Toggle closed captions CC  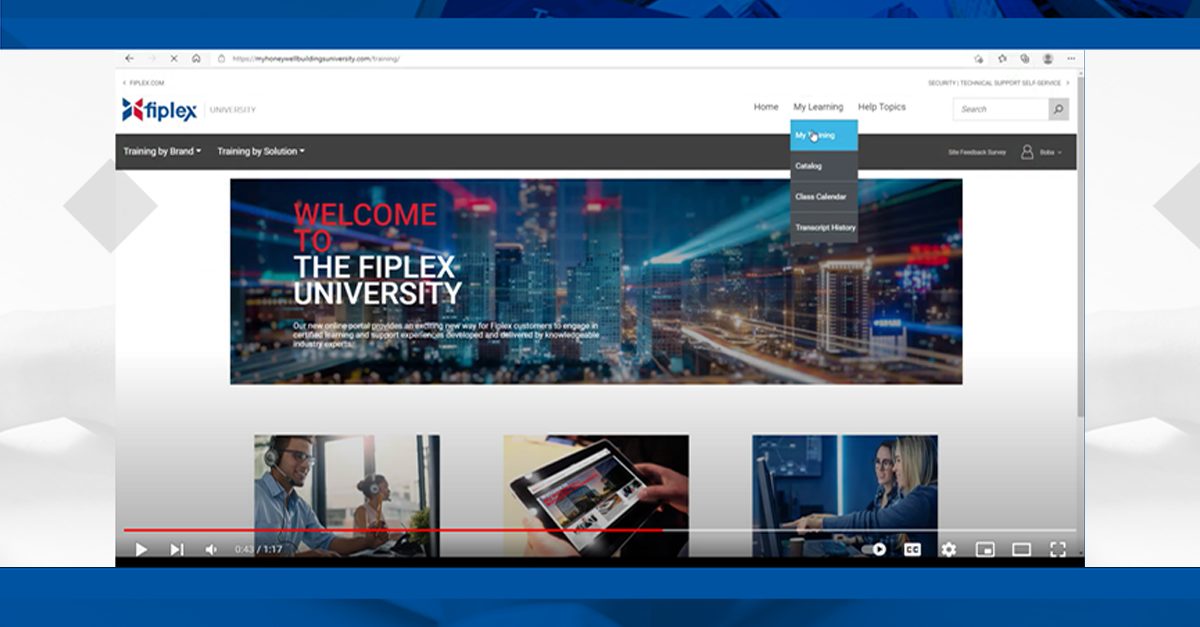pos(912,549)
